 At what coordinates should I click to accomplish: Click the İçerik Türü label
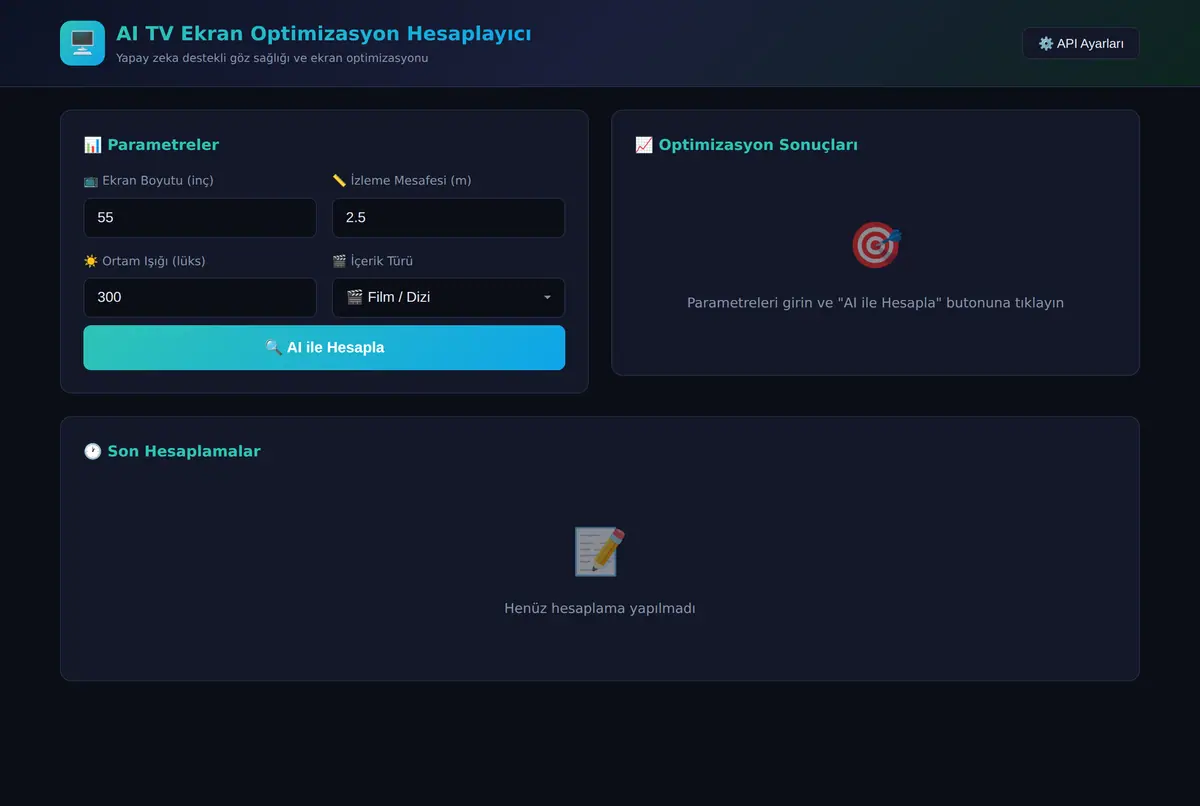pyautogui.click(x=373, y=261)
